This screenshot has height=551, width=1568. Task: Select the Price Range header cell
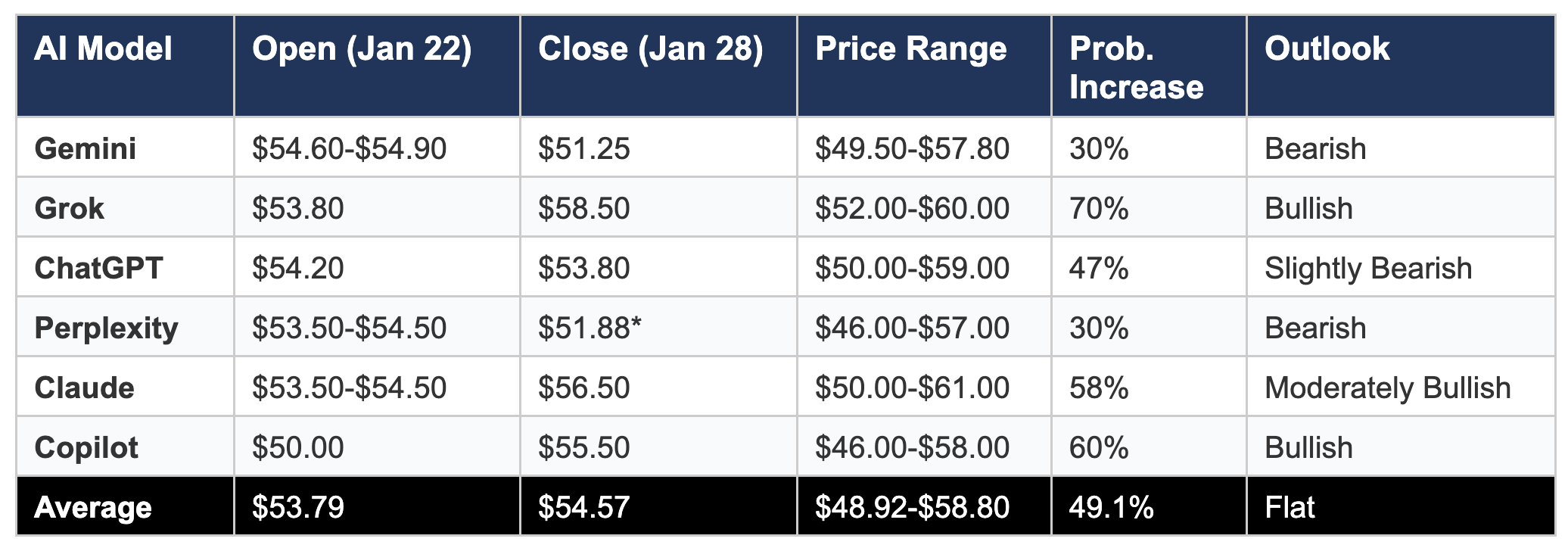click(x=910, y=49)
